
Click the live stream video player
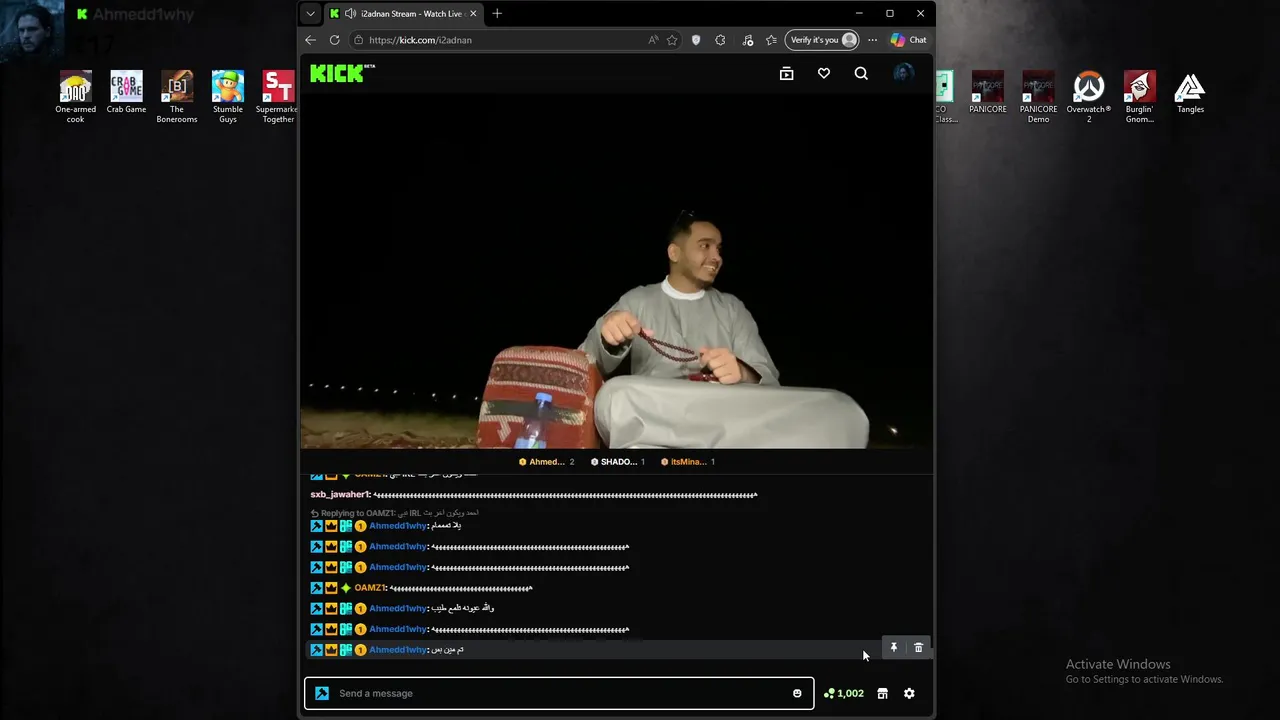[617, 271]
